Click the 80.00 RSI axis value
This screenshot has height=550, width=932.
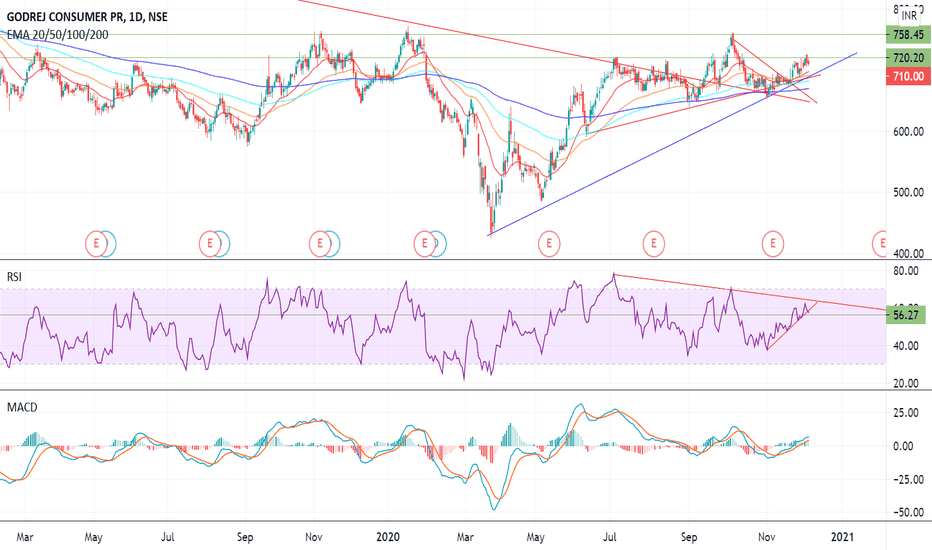click(906, 271)
